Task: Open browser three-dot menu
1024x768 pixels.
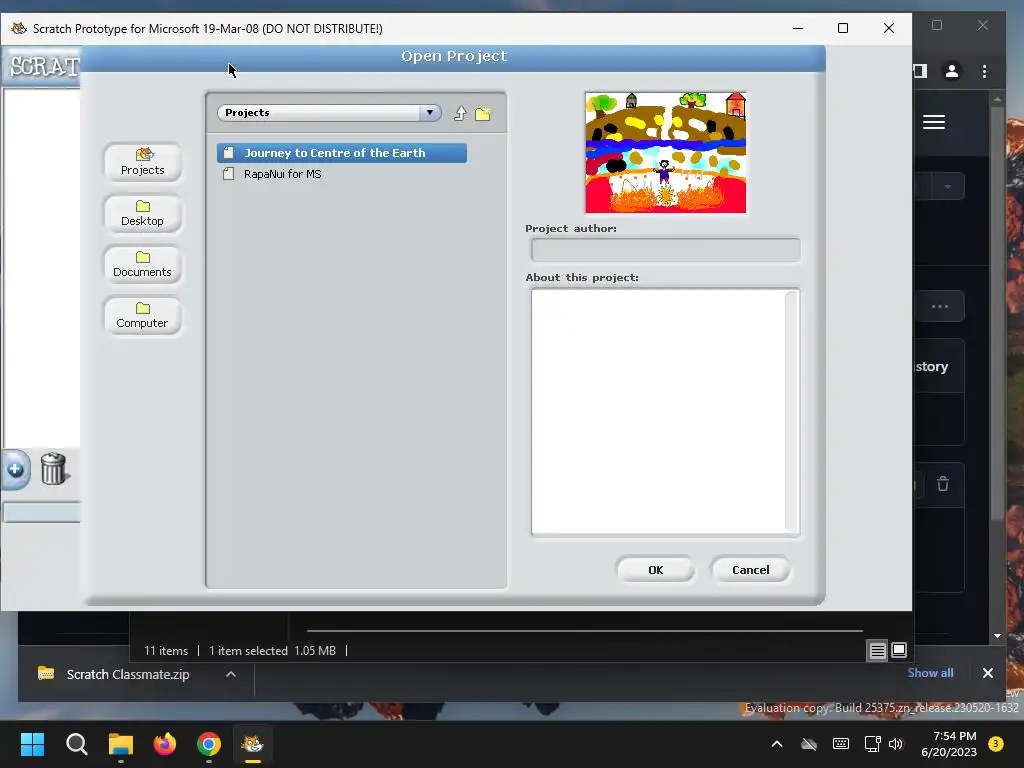Action: click(984, 71)
